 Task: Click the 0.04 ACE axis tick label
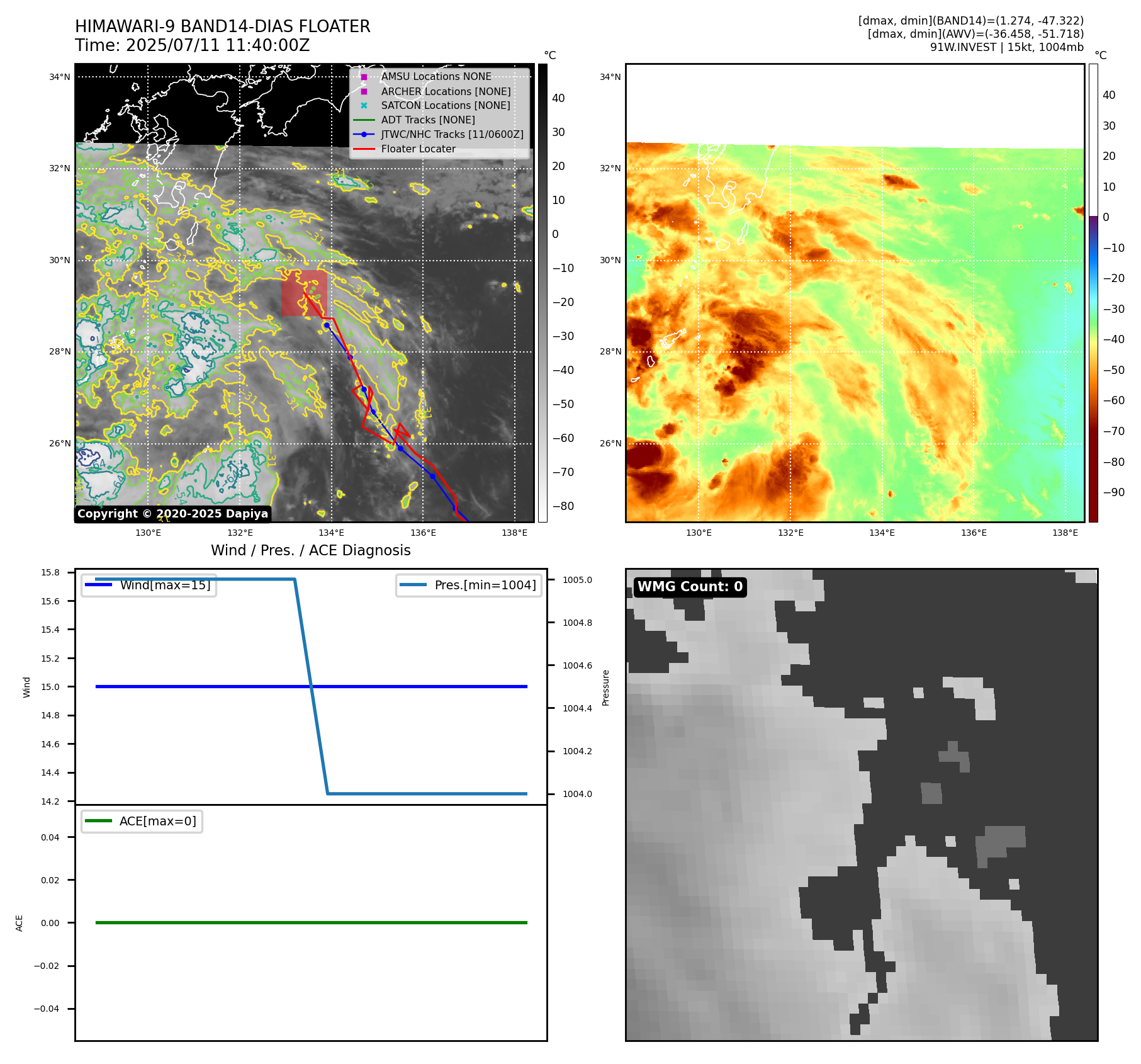[50, 837]
